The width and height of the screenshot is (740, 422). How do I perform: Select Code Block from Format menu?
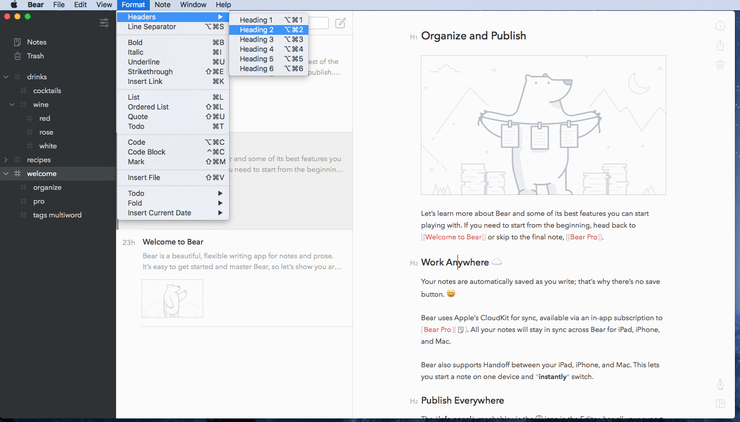click(147, 152)
